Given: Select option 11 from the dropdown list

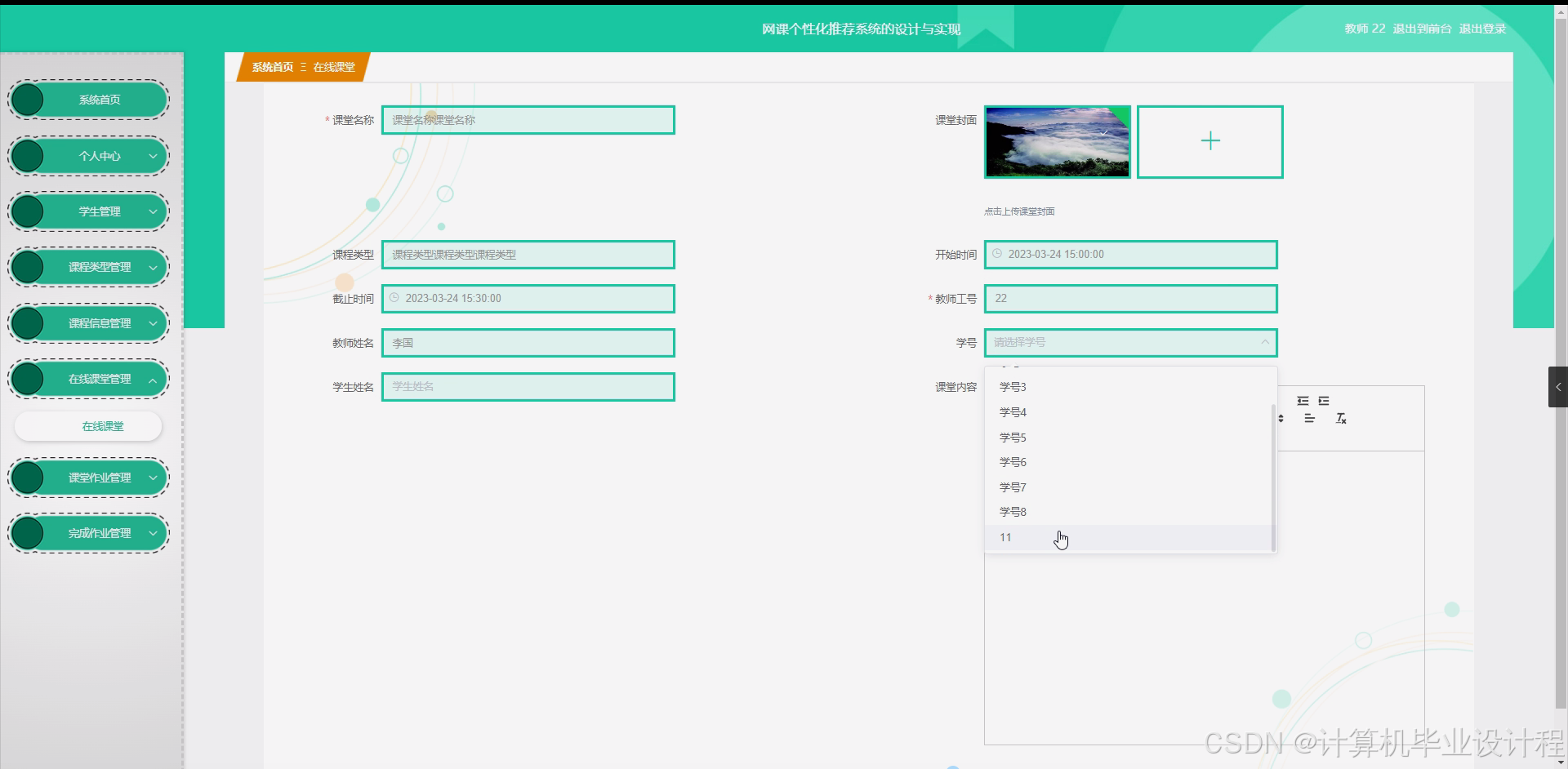Looking at the screenshot, I should (x=1129, y=537).
